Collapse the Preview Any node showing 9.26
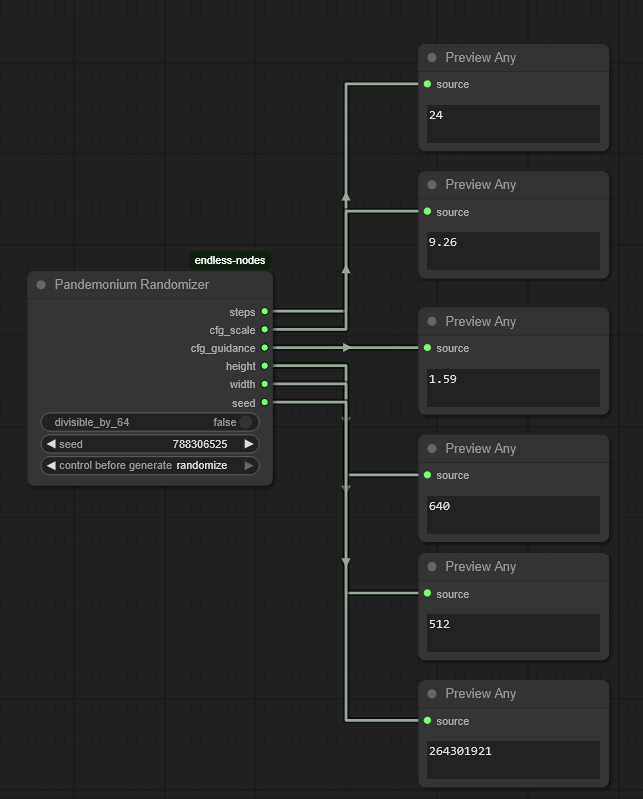 pos(432,185)
